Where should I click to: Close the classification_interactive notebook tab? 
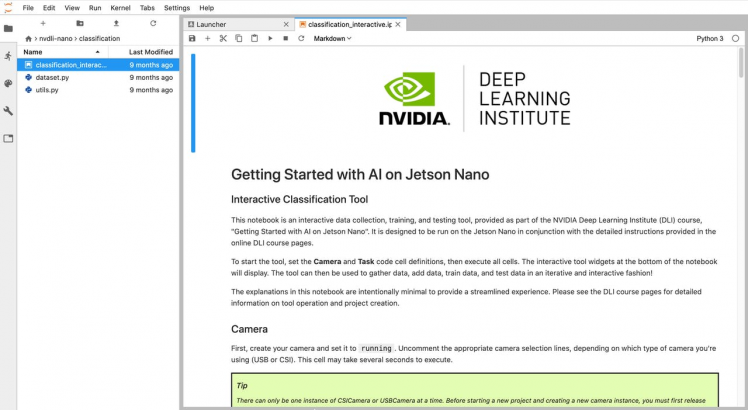point(398,24)
